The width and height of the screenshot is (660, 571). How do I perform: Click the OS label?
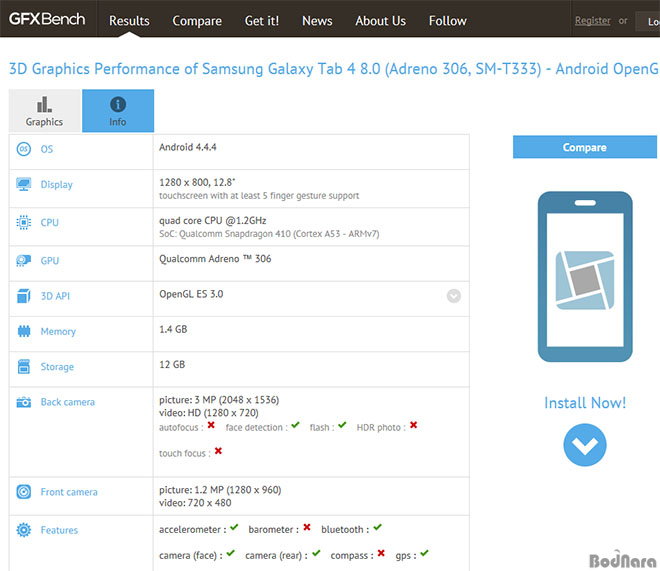[x=47, y=149]
